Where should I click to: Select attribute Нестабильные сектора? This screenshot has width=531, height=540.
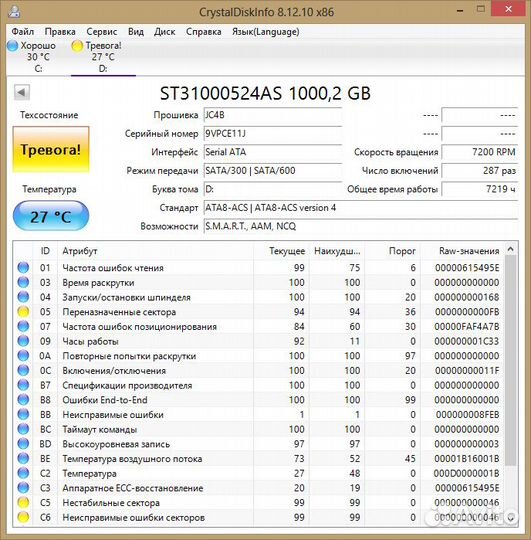click(x=111, y=503)
